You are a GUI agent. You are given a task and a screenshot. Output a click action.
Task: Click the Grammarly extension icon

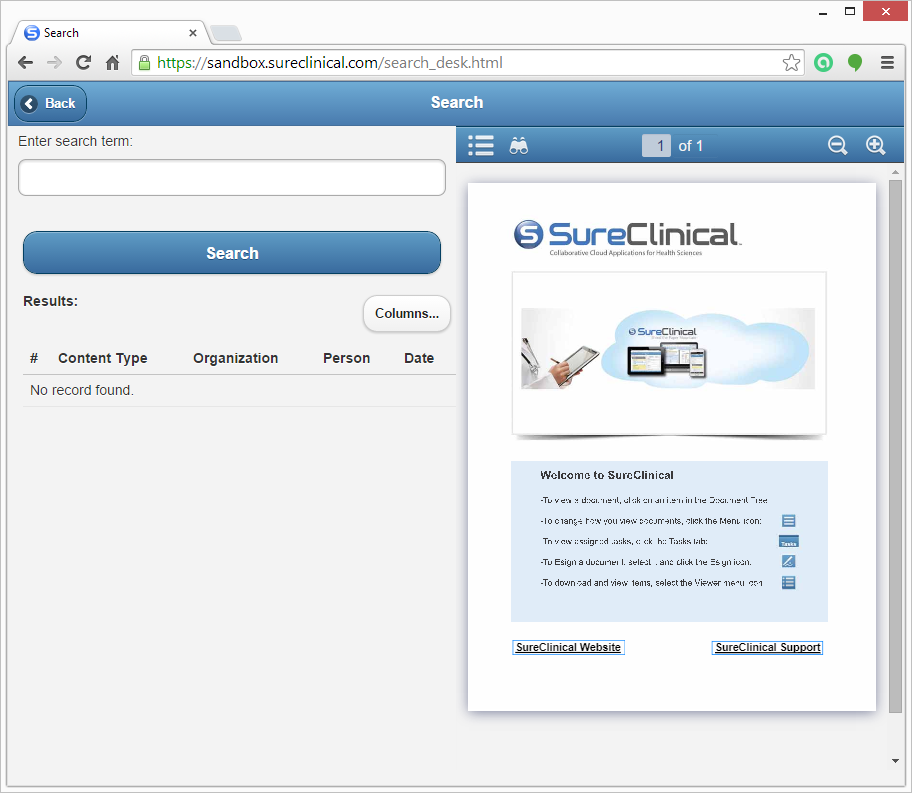[x=824, y=62]
